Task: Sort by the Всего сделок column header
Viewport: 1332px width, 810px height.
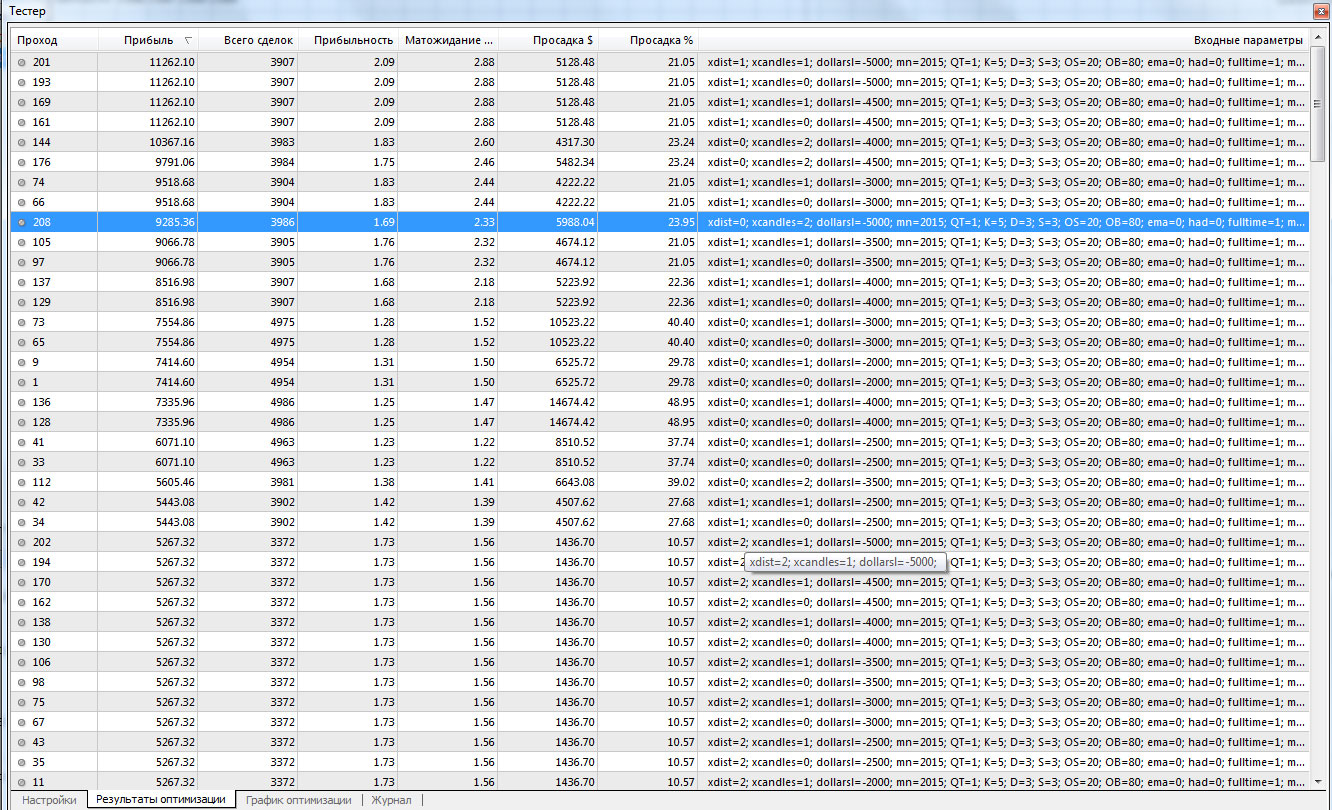Action: [247, 40]
